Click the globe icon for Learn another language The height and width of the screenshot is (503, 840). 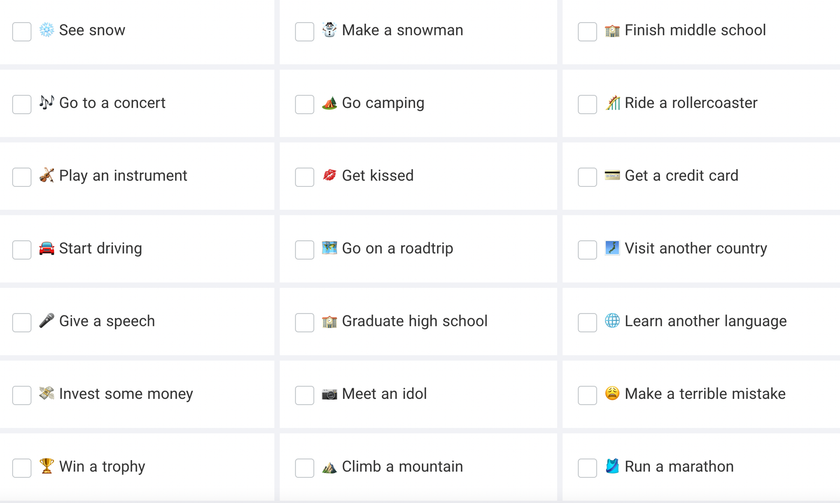click(x=613, y=321)
